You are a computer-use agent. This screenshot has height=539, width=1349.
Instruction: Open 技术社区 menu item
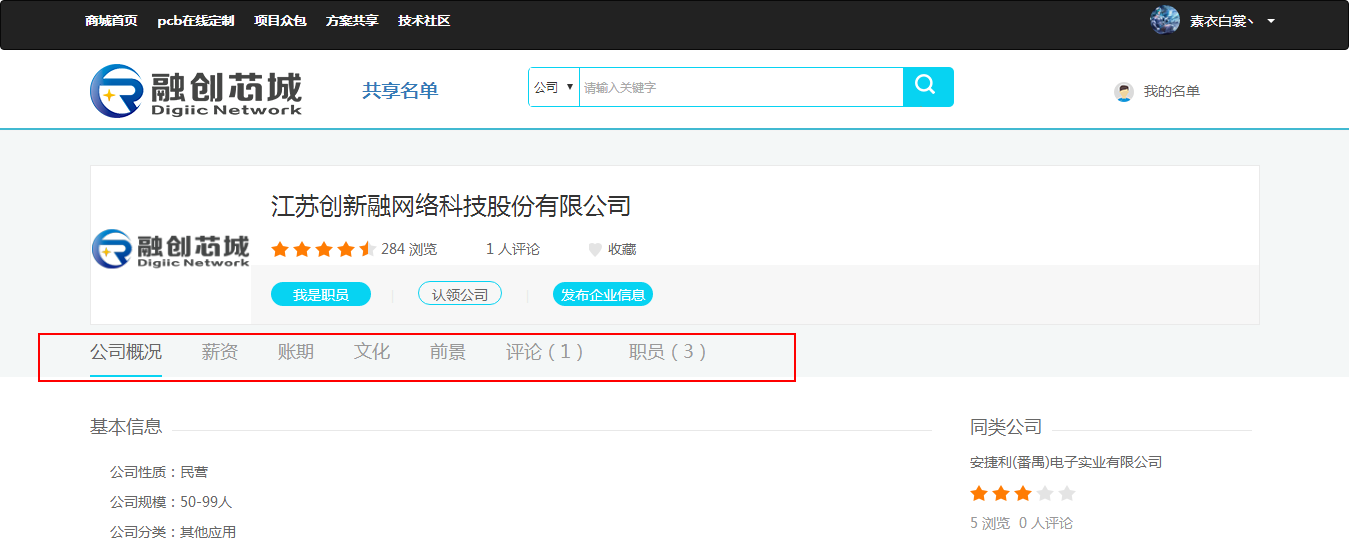pos(424,21)
